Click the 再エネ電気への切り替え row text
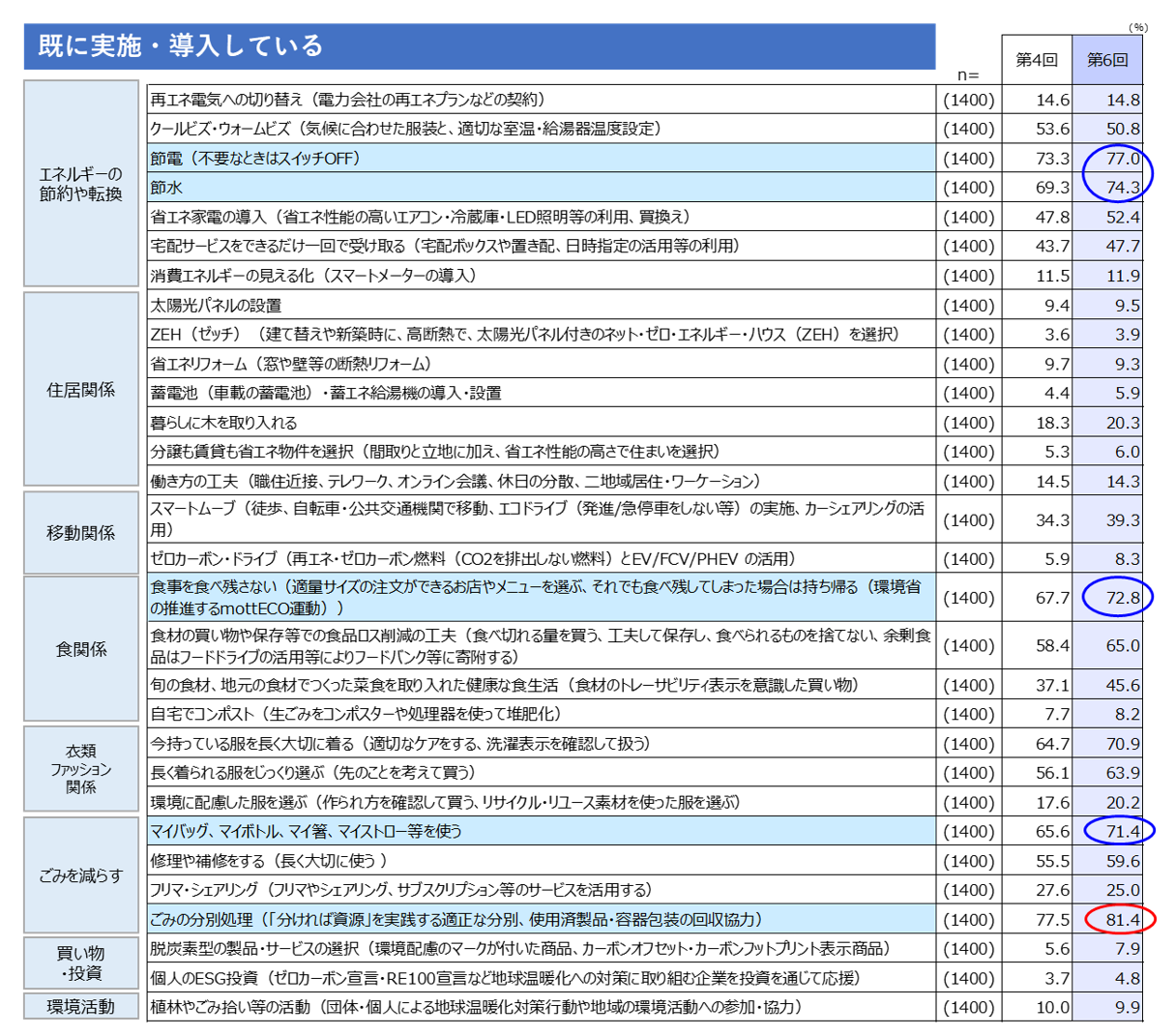This screenshot has height=1036, width=1175. [349, 100]
